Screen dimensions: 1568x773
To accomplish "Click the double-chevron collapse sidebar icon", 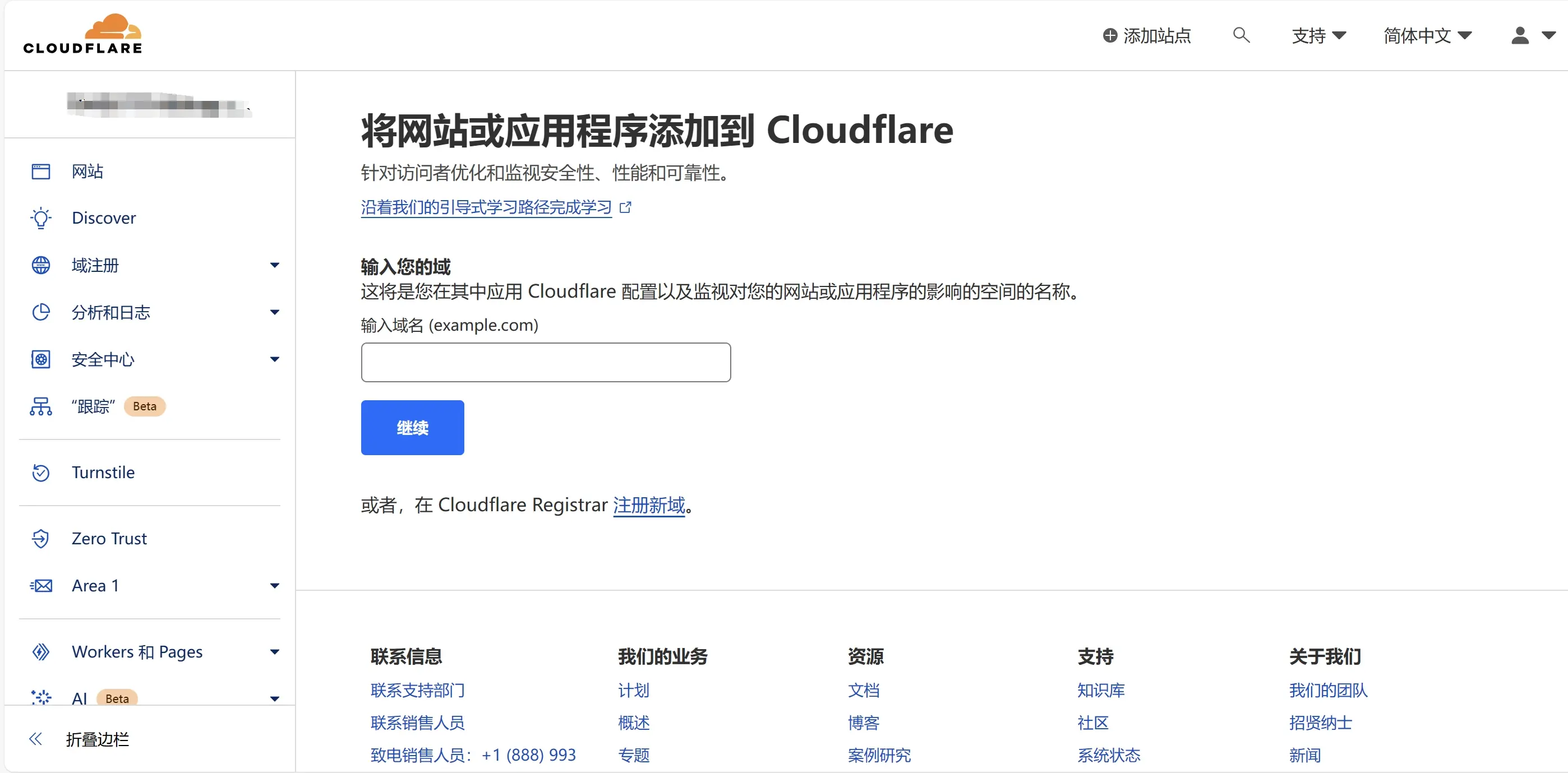I will coord(35,739).
